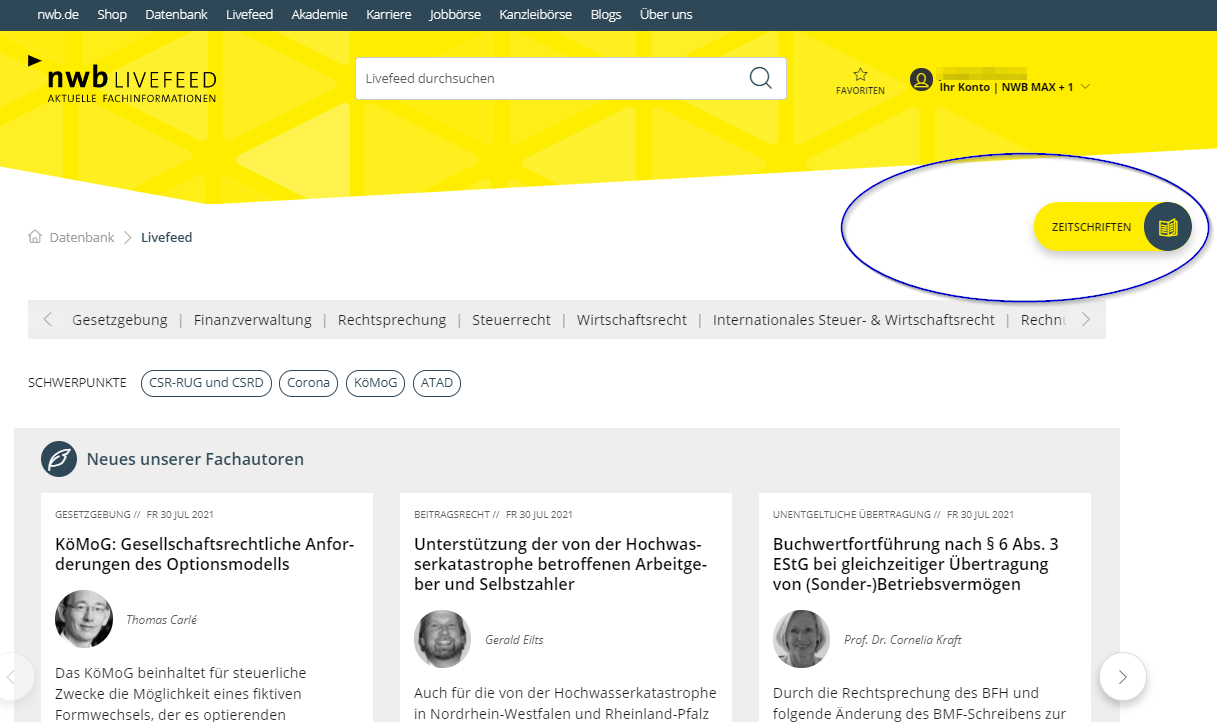The image size is (1217, 722).
Task: Click the Zeitschriften book icon
Action: coord(1167,227)
